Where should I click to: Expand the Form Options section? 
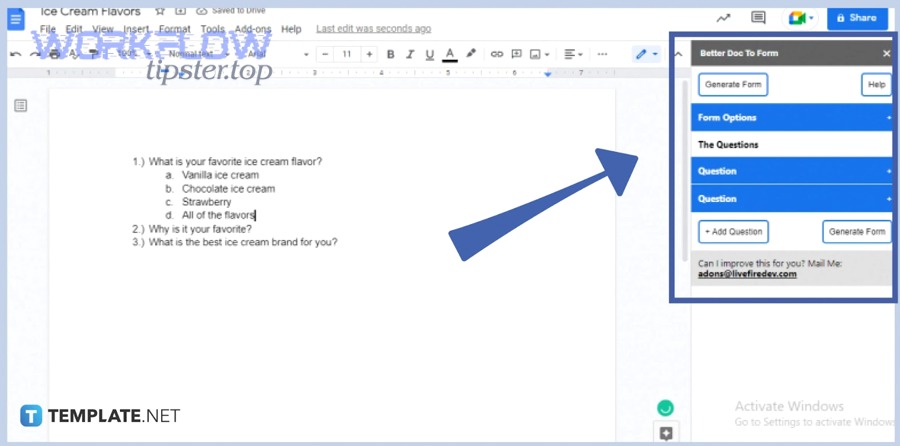792,118
